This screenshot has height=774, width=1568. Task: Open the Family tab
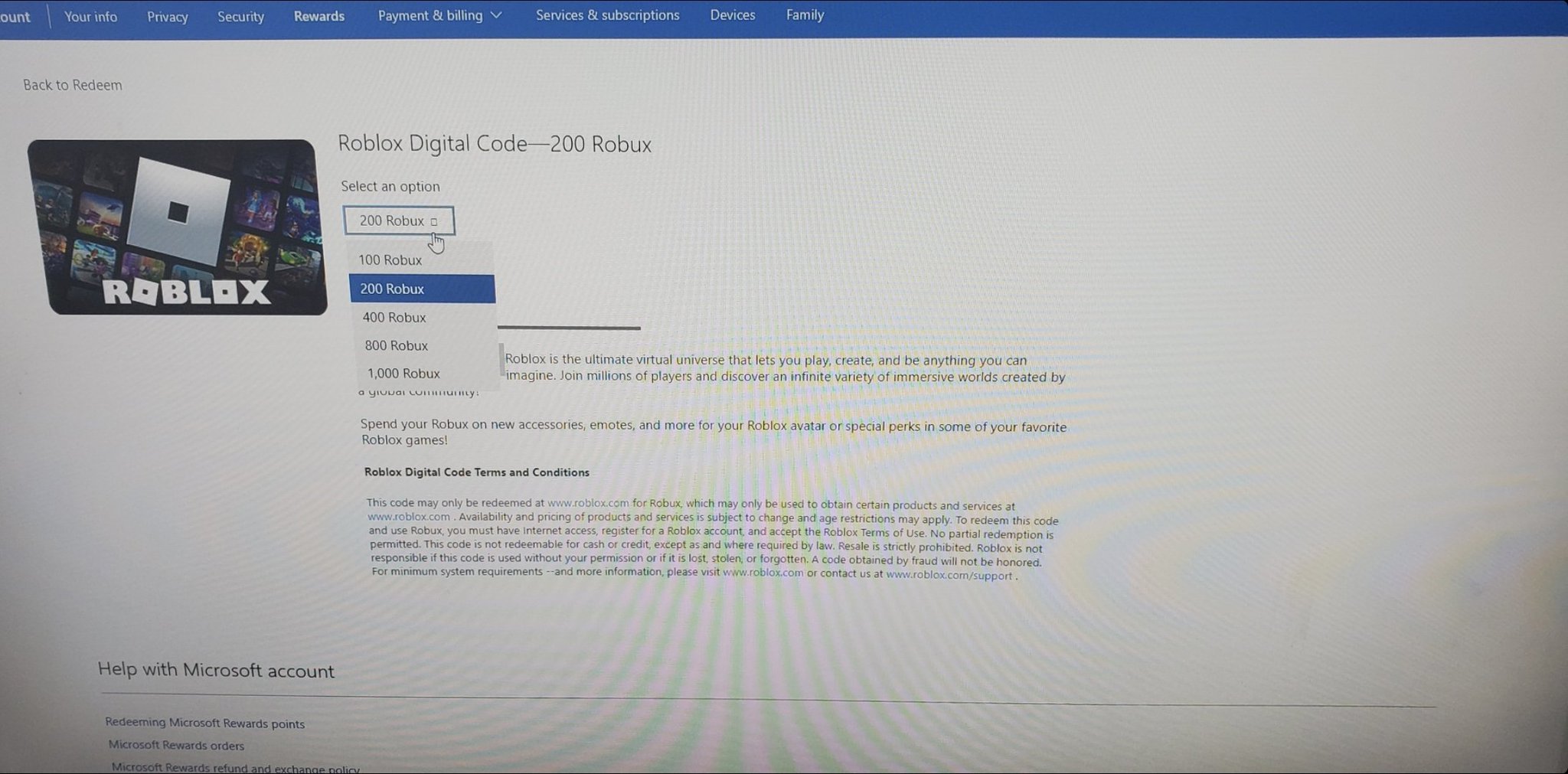pos(805,15)
